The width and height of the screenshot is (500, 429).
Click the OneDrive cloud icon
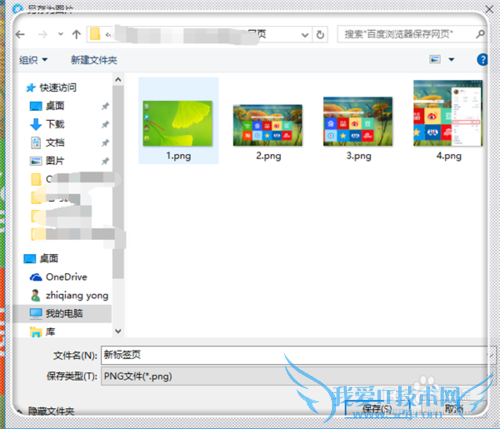(x=36, y=277)
